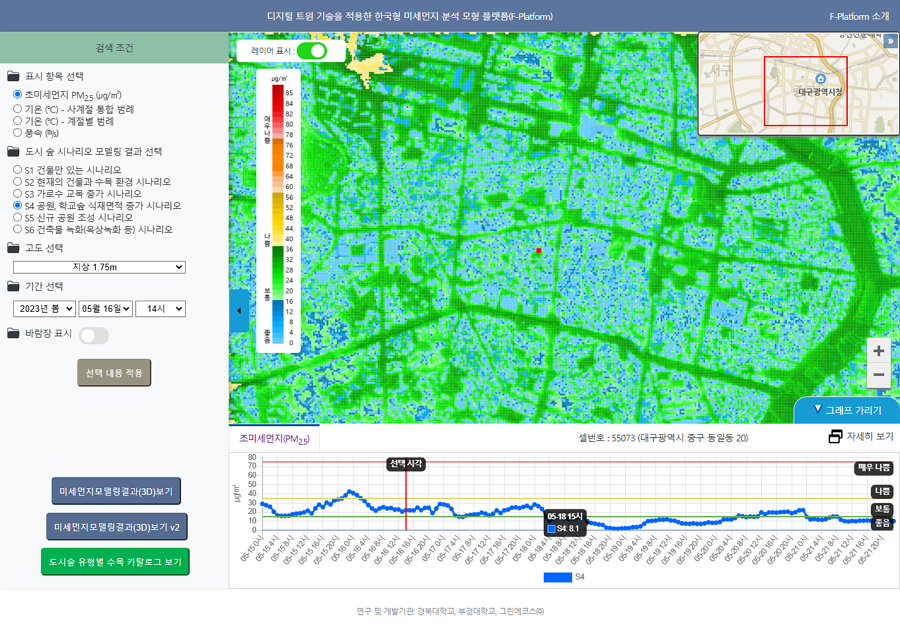Open the 지상 1.75m altitude dropdown
Viewport: 900px width, 631px height.
click(x=99, y=267)
